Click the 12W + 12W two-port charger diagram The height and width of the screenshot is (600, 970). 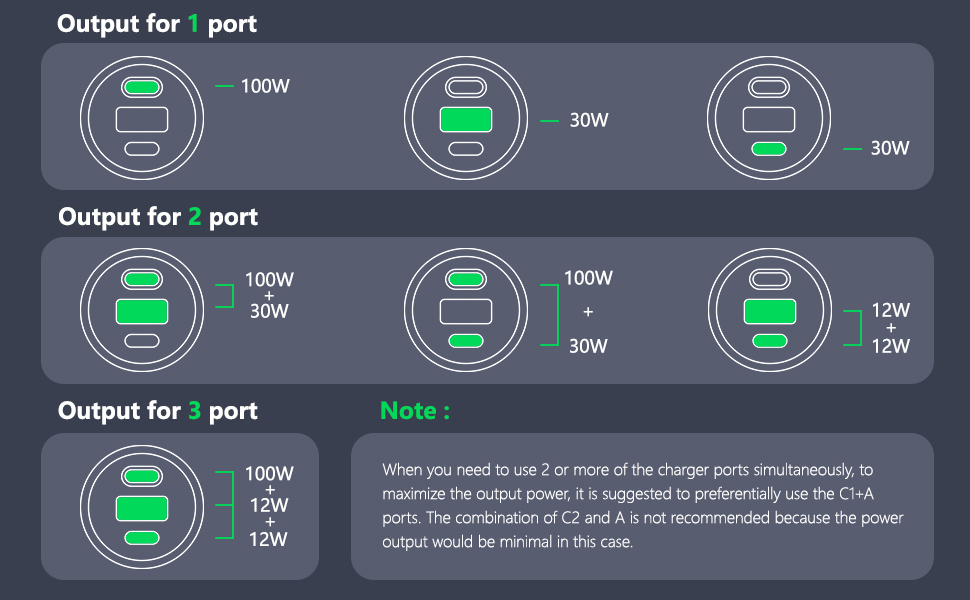click(x=770, y=310)
